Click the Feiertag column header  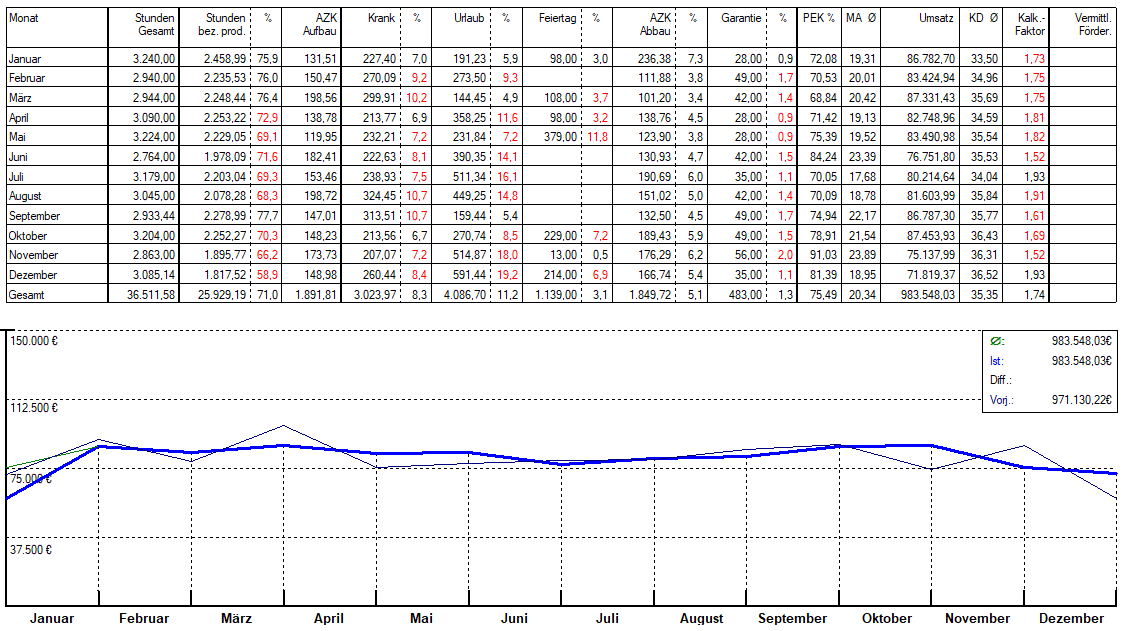[x=557, y=18]
